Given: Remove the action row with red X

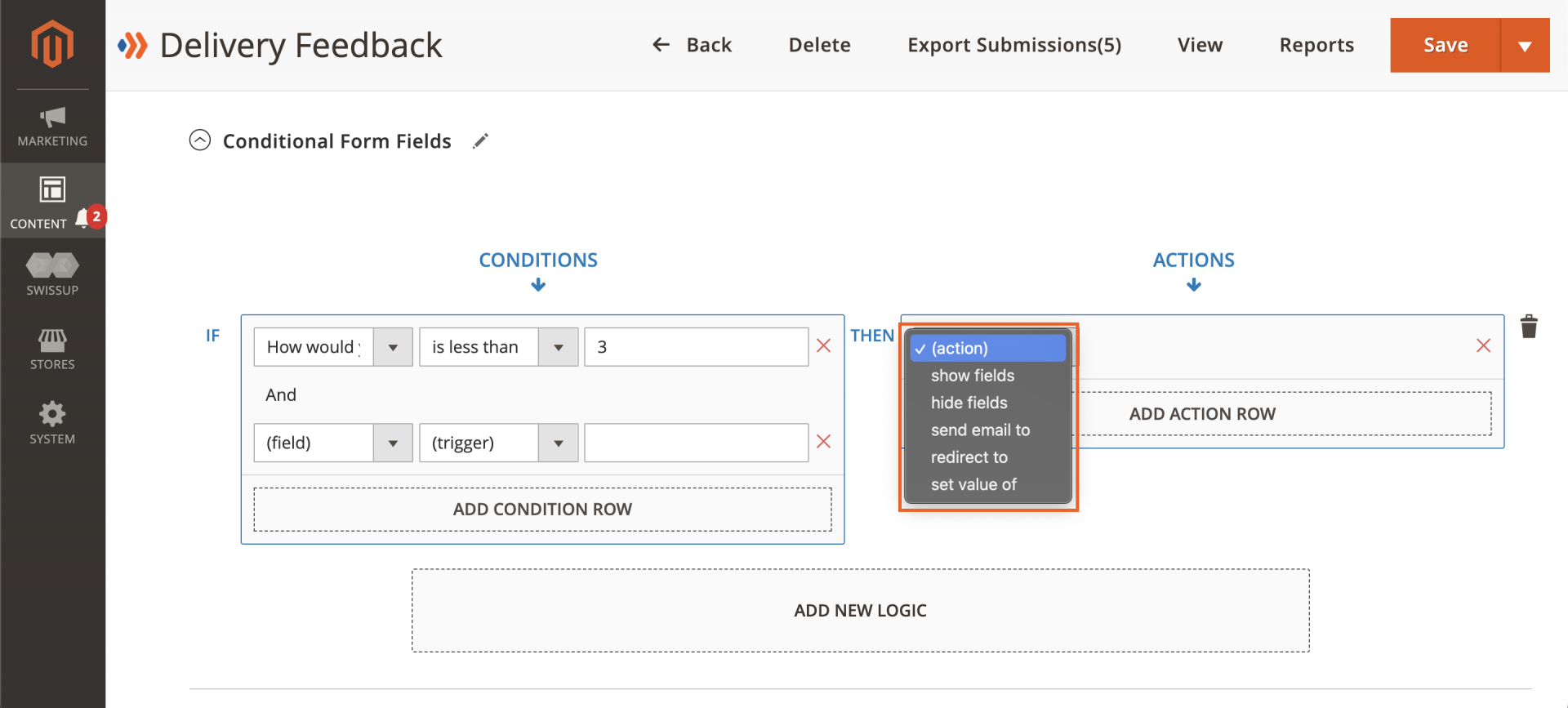Looking at the screenshot, I should [1483, 346].
